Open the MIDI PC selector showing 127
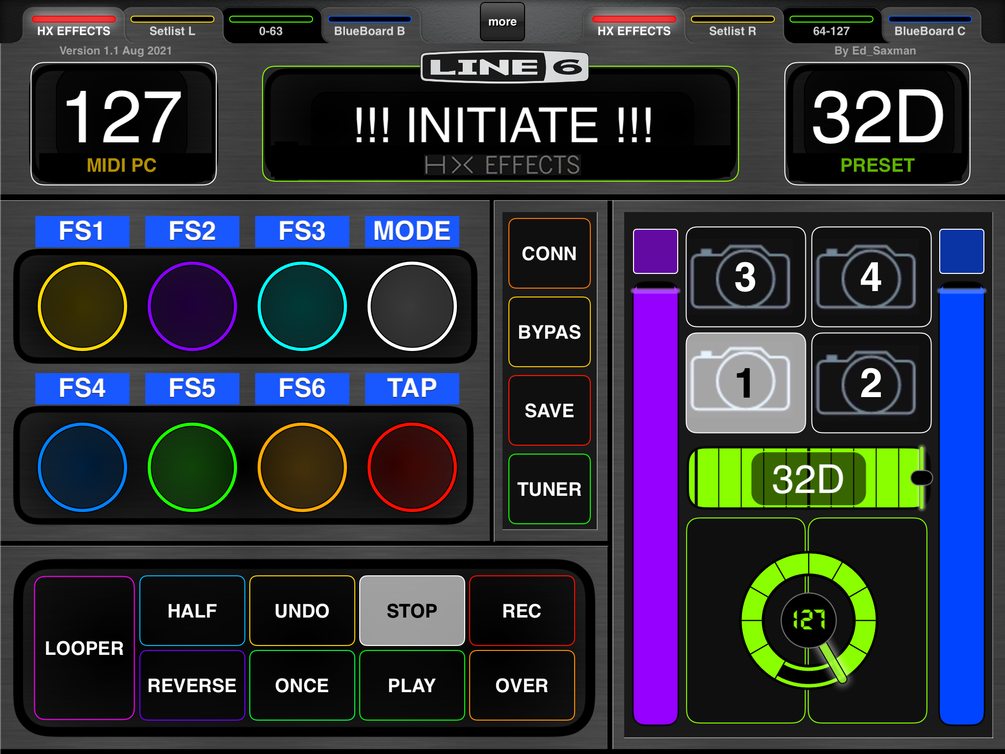The image size is (1005, 754). tap(123, 121)
